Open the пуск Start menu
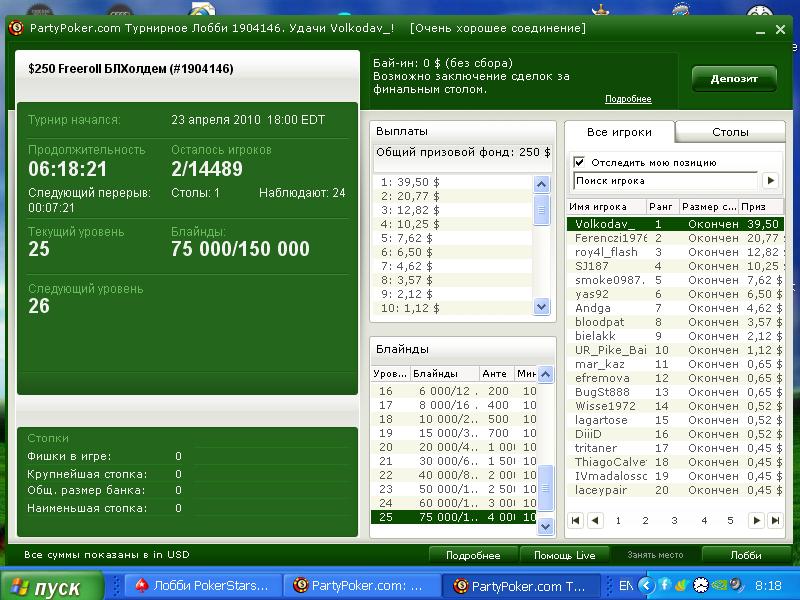The width and height of the screenshot is (800, 600). 53,586
